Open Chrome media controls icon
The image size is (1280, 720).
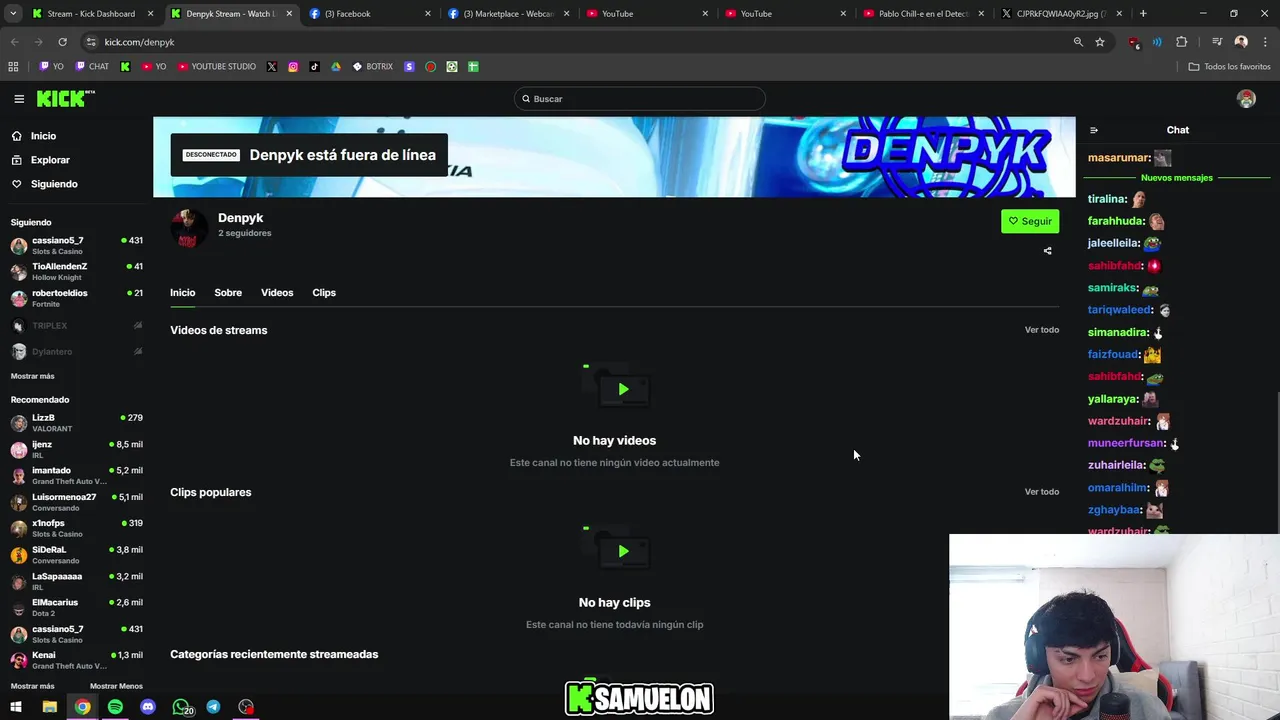point(1217,42)
